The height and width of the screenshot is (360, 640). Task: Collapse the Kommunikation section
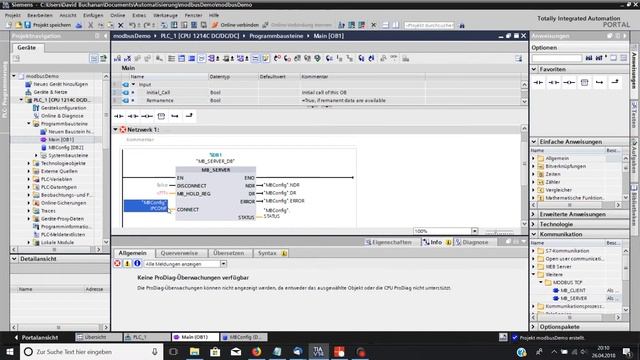(534, 234)
